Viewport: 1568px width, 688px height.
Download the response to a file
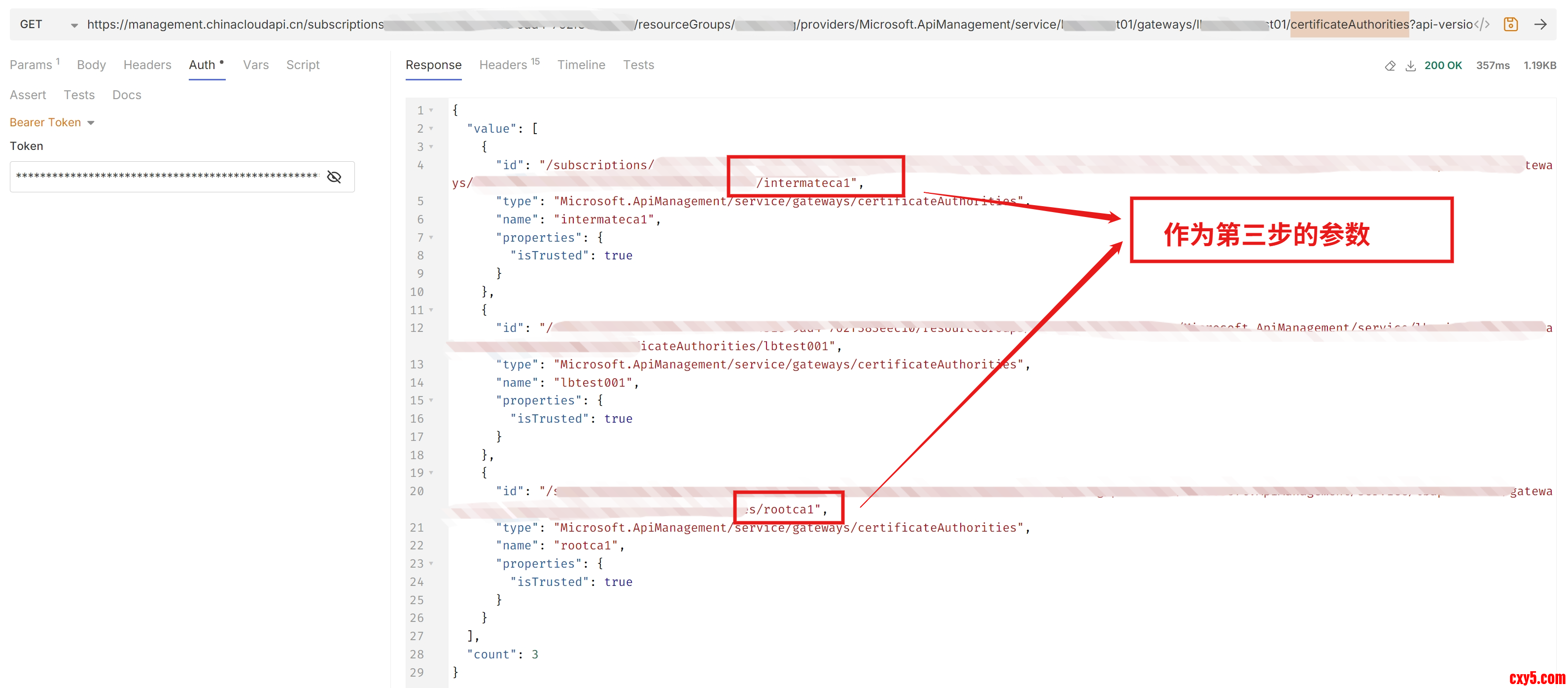[x=1410, y=66]
